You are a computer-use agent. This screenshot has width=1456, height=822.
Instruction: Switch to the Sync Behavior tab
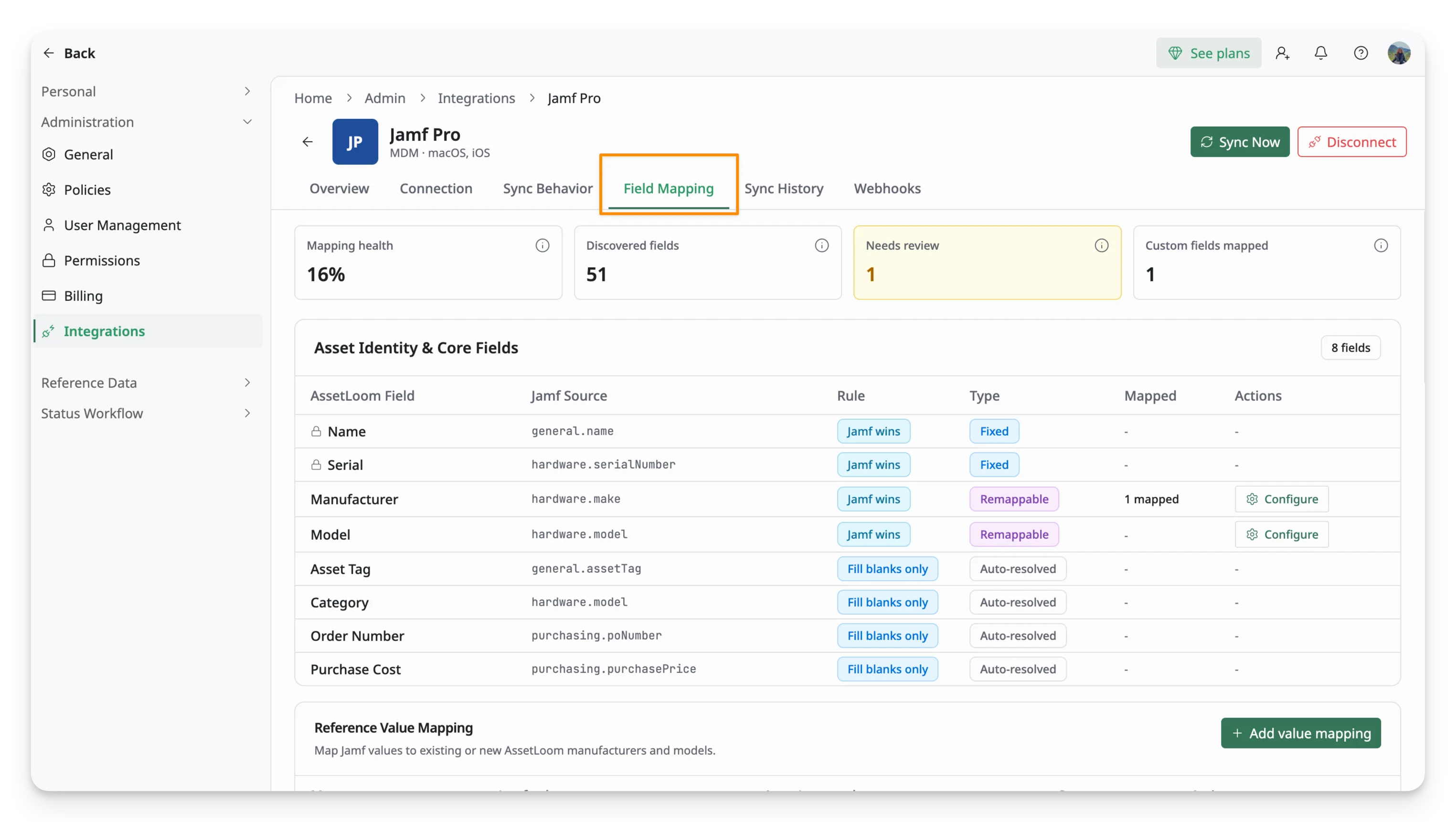coord(548,188)
